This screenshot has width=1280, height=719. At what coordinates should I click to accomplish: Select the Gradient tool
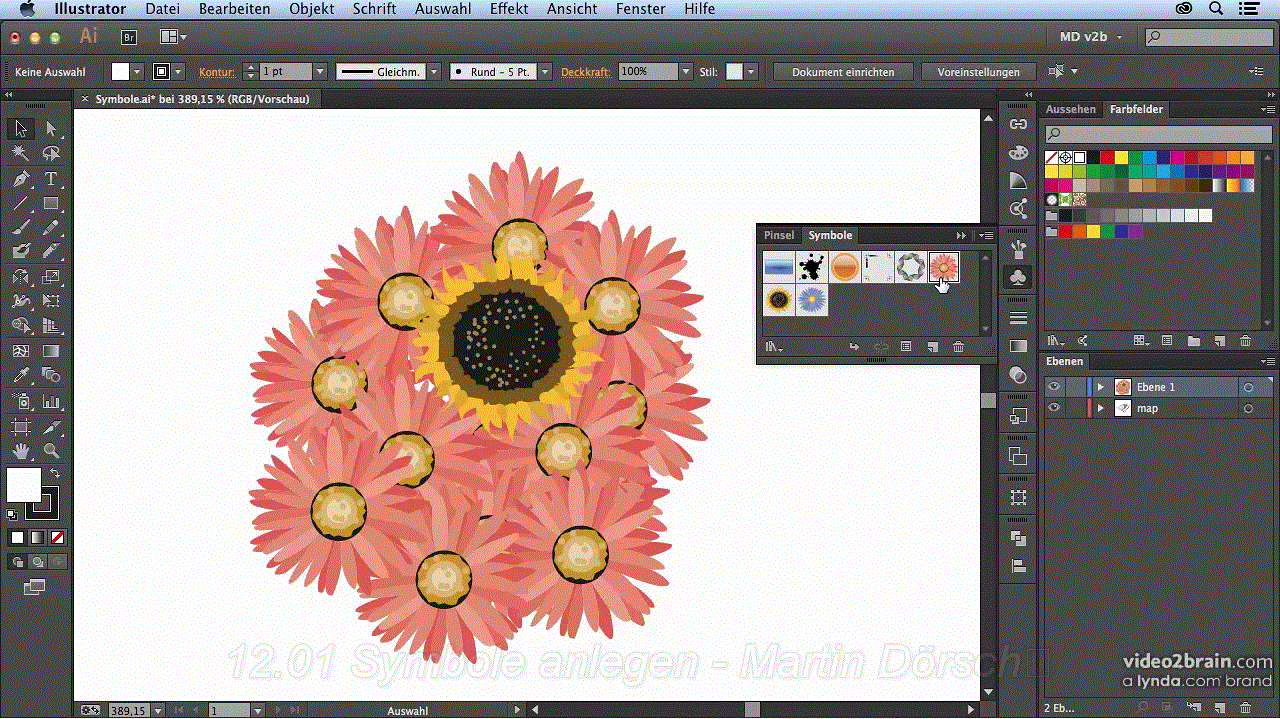click(x=51, y=351)
